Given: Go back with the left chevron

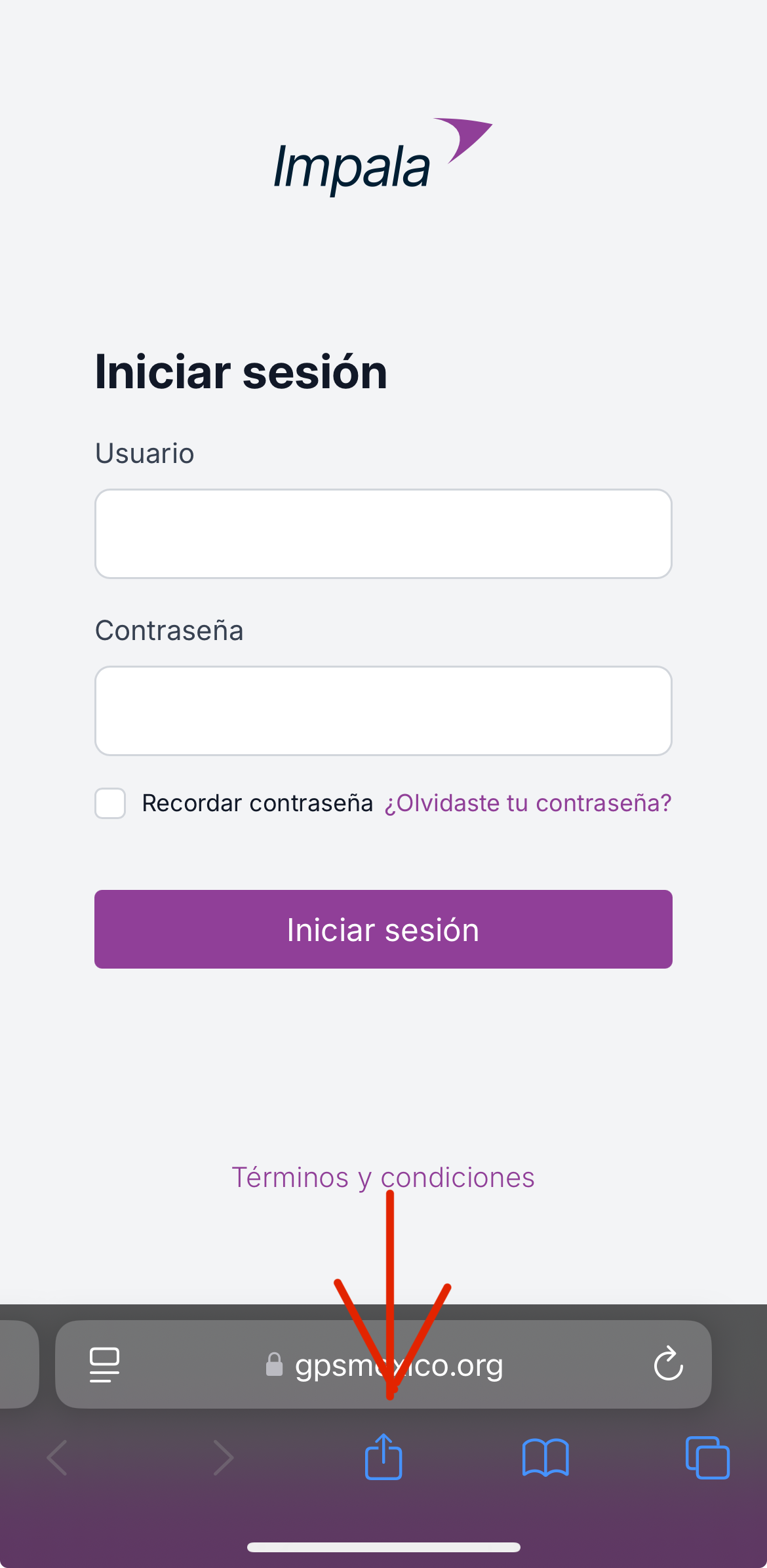Looking at the screenshot, I should point(58,1458).
